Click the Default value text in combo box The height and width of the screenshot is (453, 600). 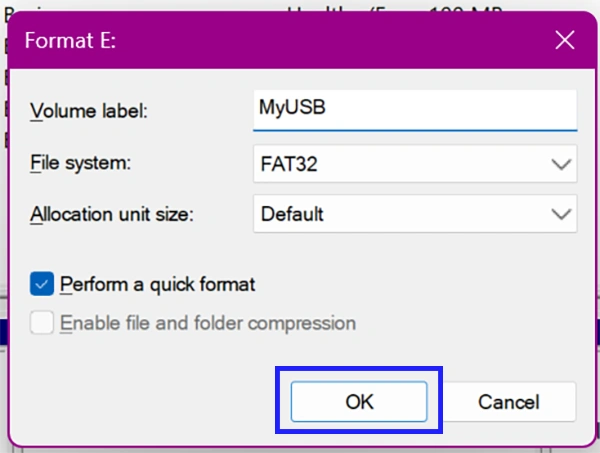[292, 214]
